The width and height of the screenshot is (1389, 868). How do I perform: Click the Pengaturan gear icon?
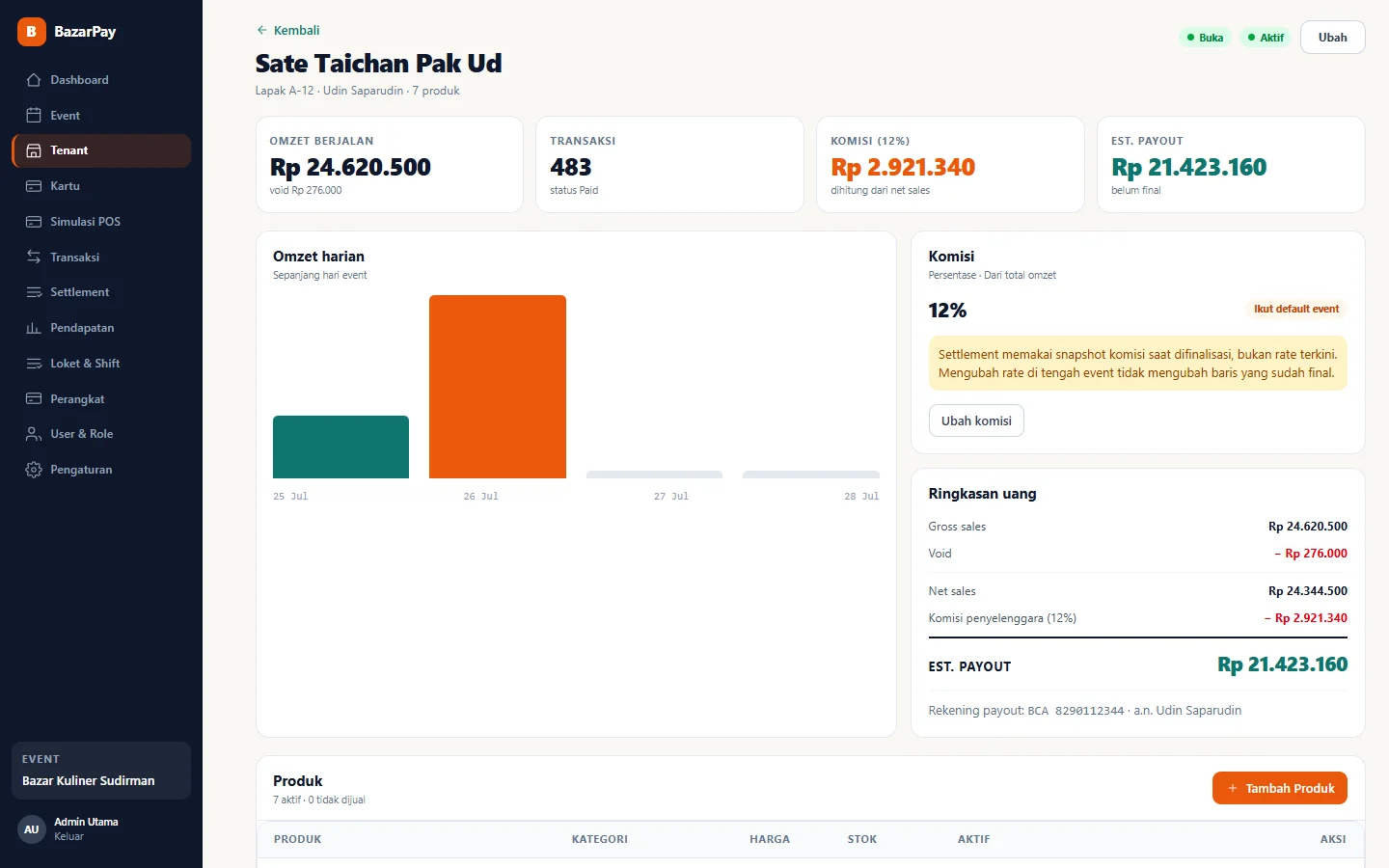34,470
